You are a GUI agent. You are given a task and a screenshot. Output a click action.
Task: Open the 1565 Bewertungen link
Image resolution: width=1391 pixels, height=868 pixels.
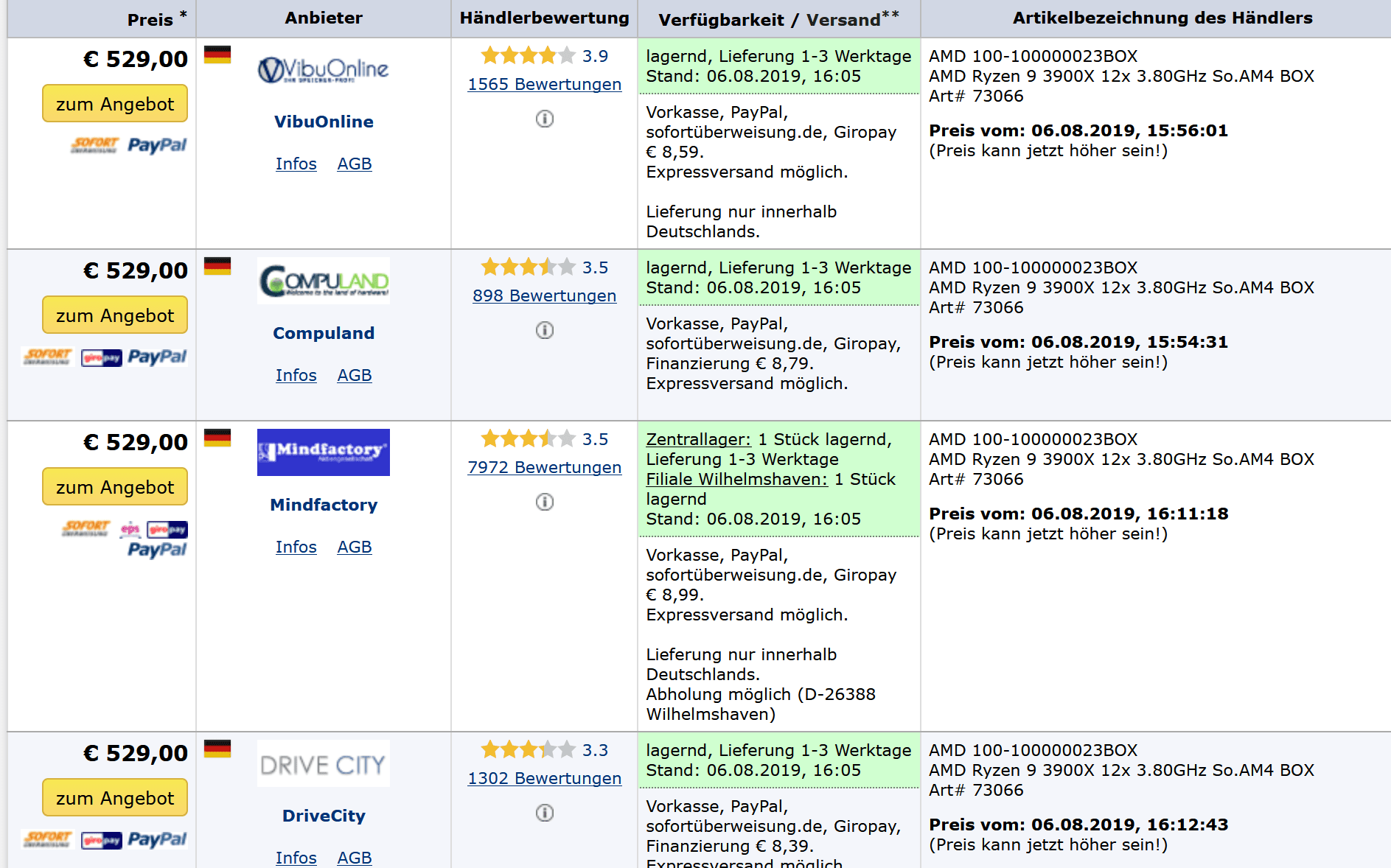point(545,84)
